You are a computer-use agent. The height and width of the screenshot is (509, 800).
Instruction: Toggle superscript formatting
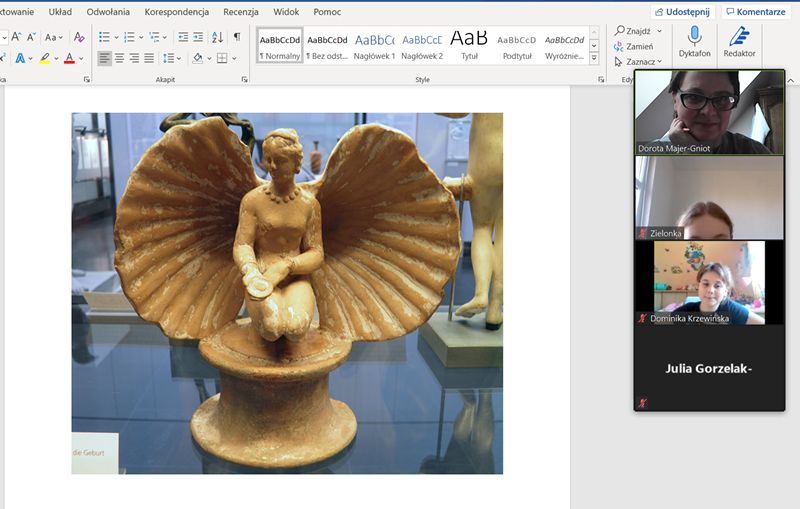pyautogui.click(x=3, y=59)
